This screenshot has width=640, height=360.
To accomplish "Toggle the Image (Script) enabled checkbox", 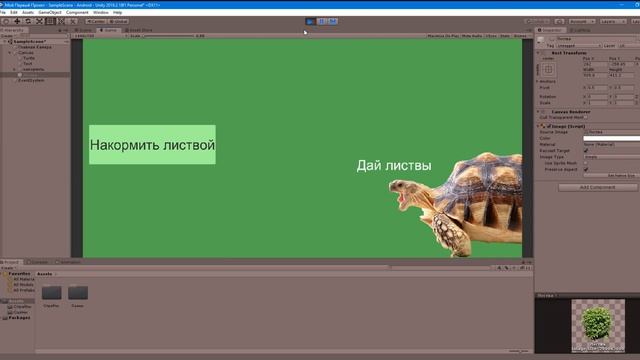I will (x=549, y=127).
